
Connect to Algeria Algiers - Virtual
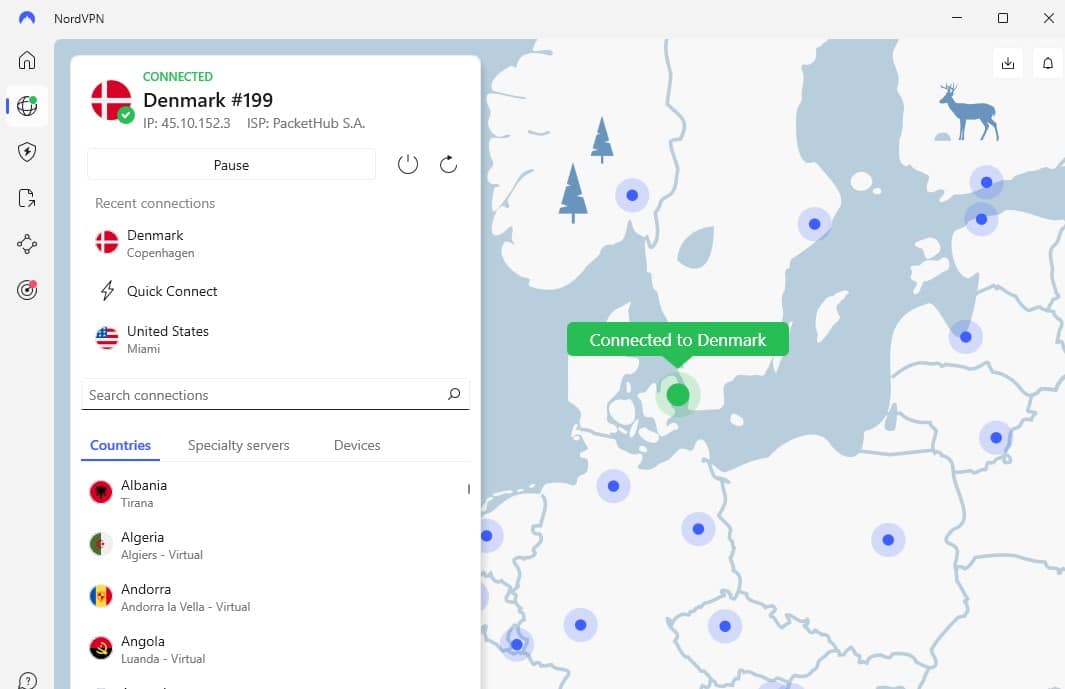275,545
